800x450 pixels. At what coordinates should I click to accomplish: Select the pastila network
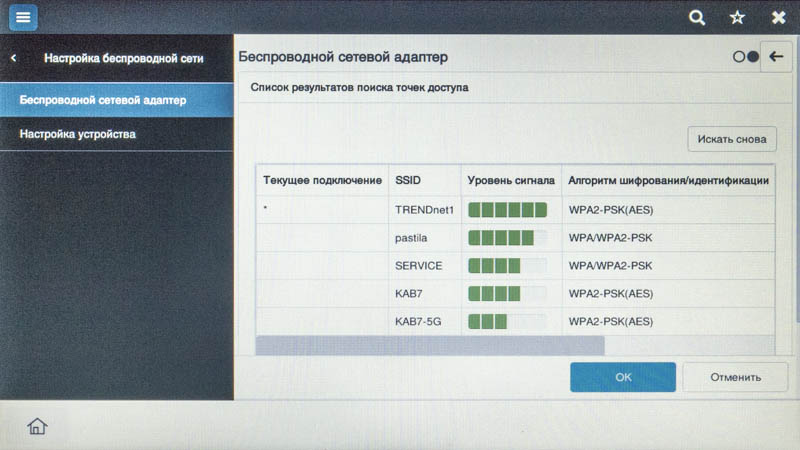point(515,238)
